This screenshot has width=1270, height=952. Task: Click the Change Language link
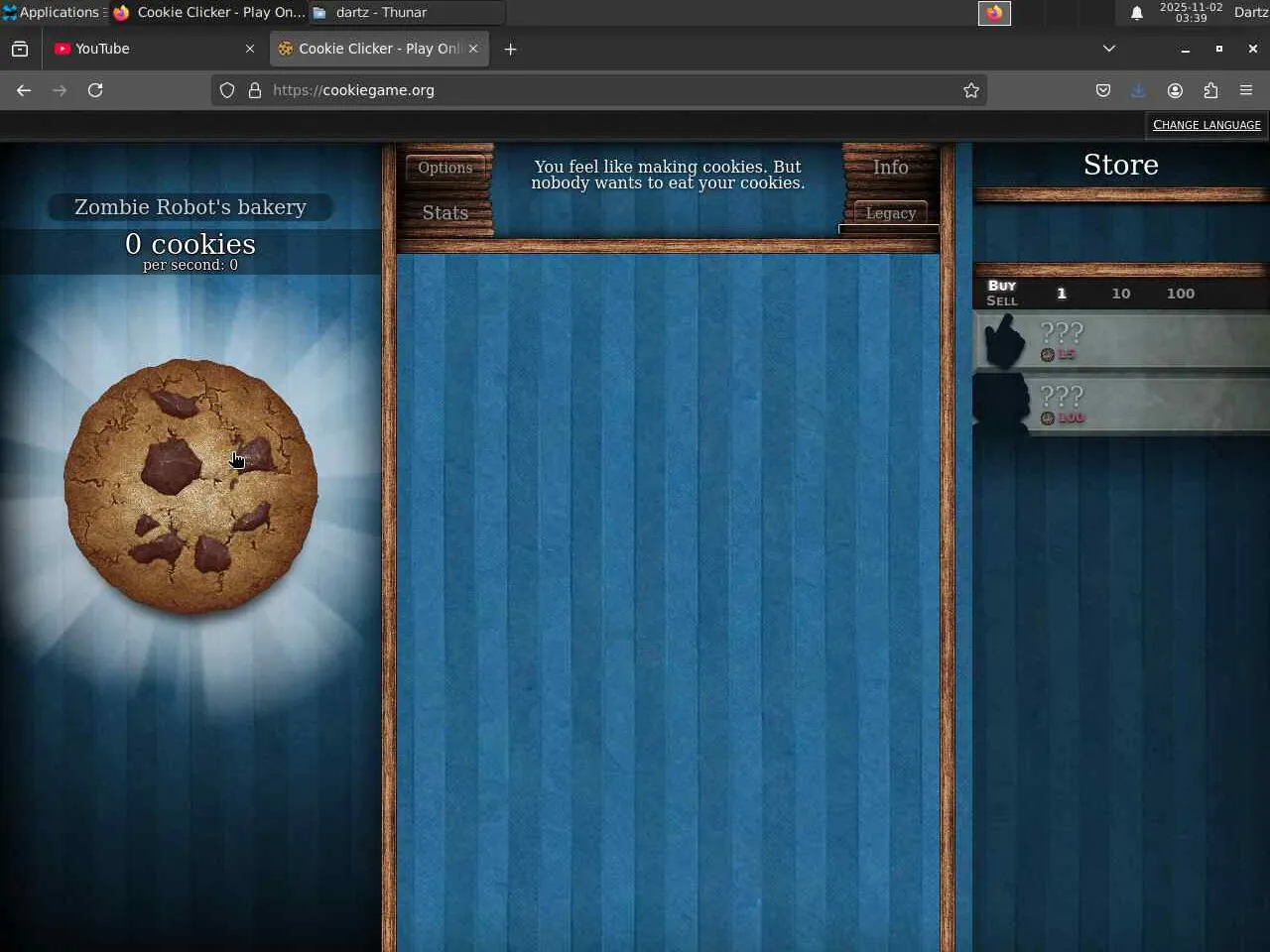click(1206, 125)
